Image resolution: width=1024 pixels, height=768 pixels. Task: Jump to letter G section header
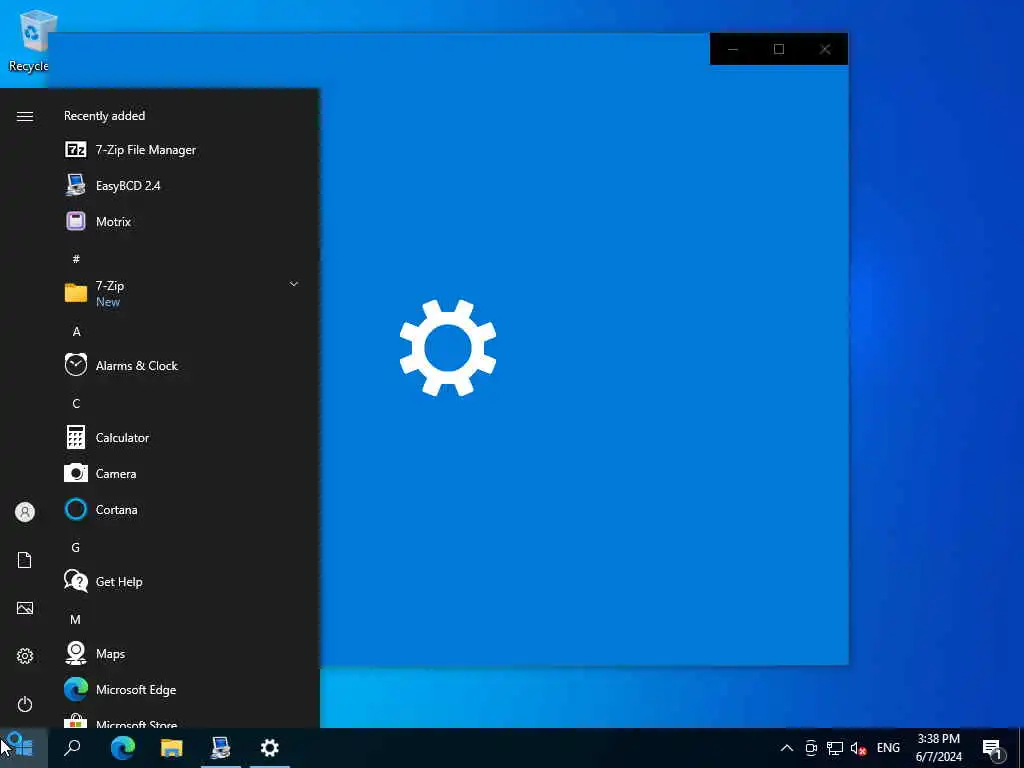[x=76, y=547]
